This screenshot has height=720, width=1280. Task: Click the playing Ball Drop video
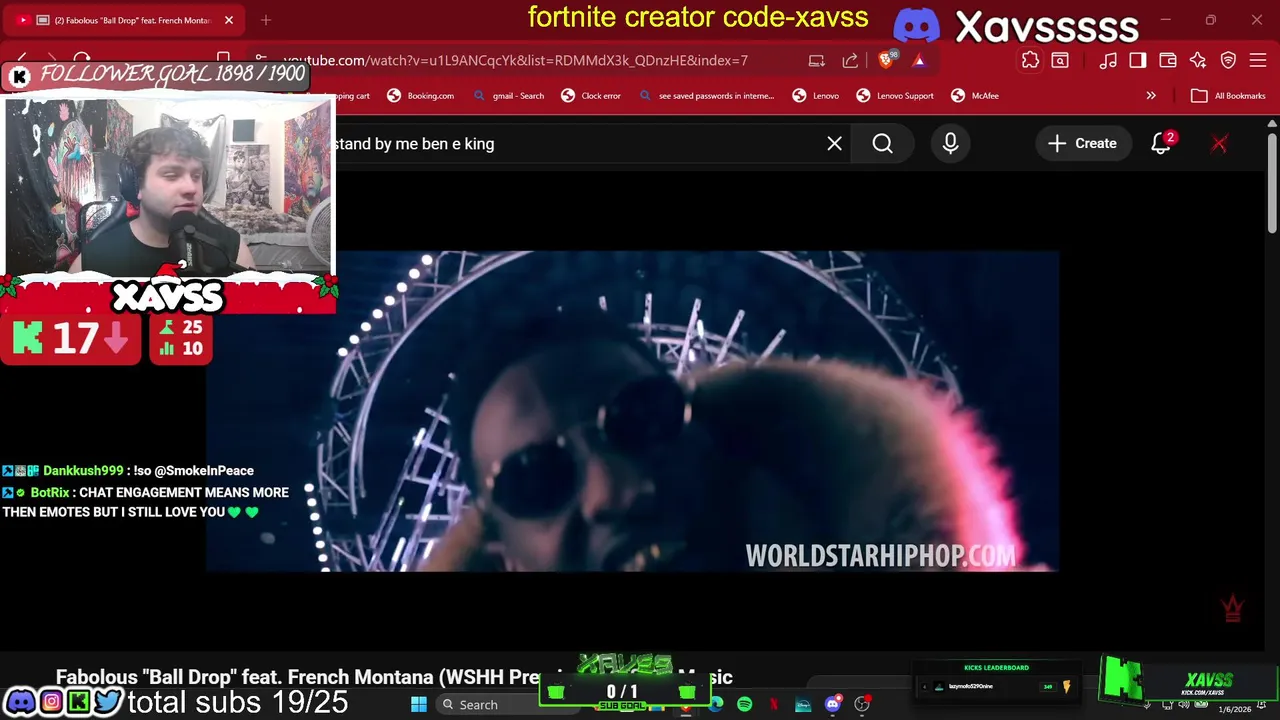[x=632, y=411]
